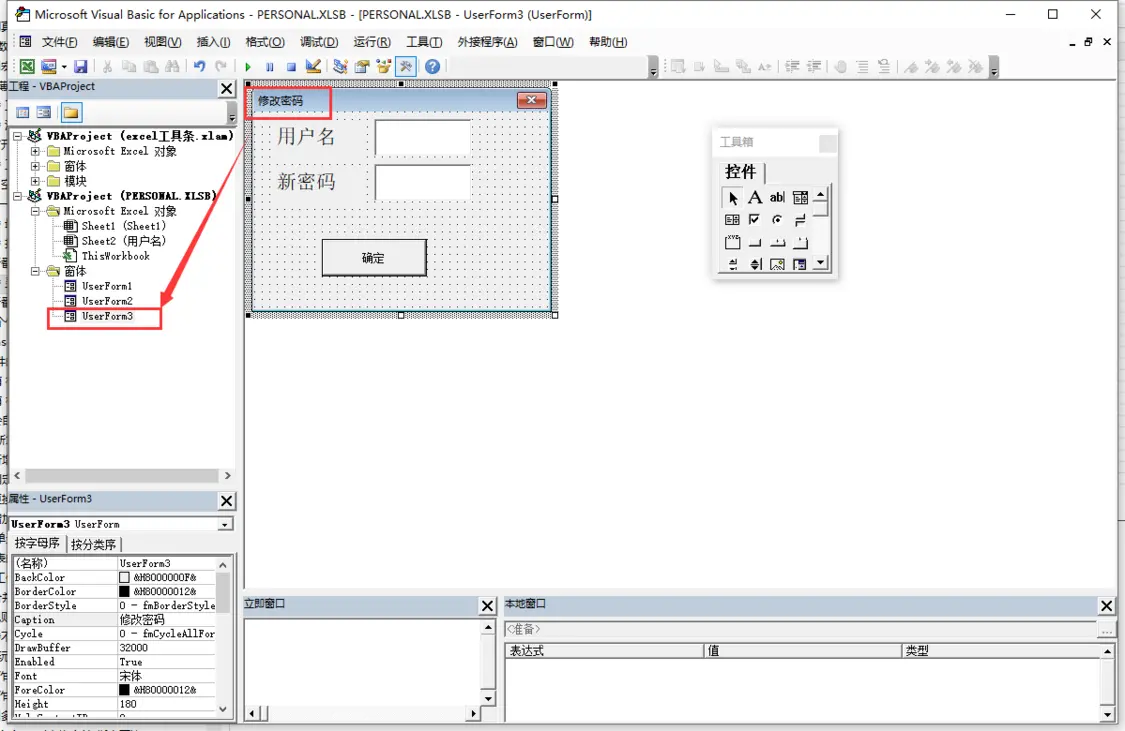The image size is (1125, 731).
Task: Open the 编辑(E) menu
Action: [x=110, y=42]
